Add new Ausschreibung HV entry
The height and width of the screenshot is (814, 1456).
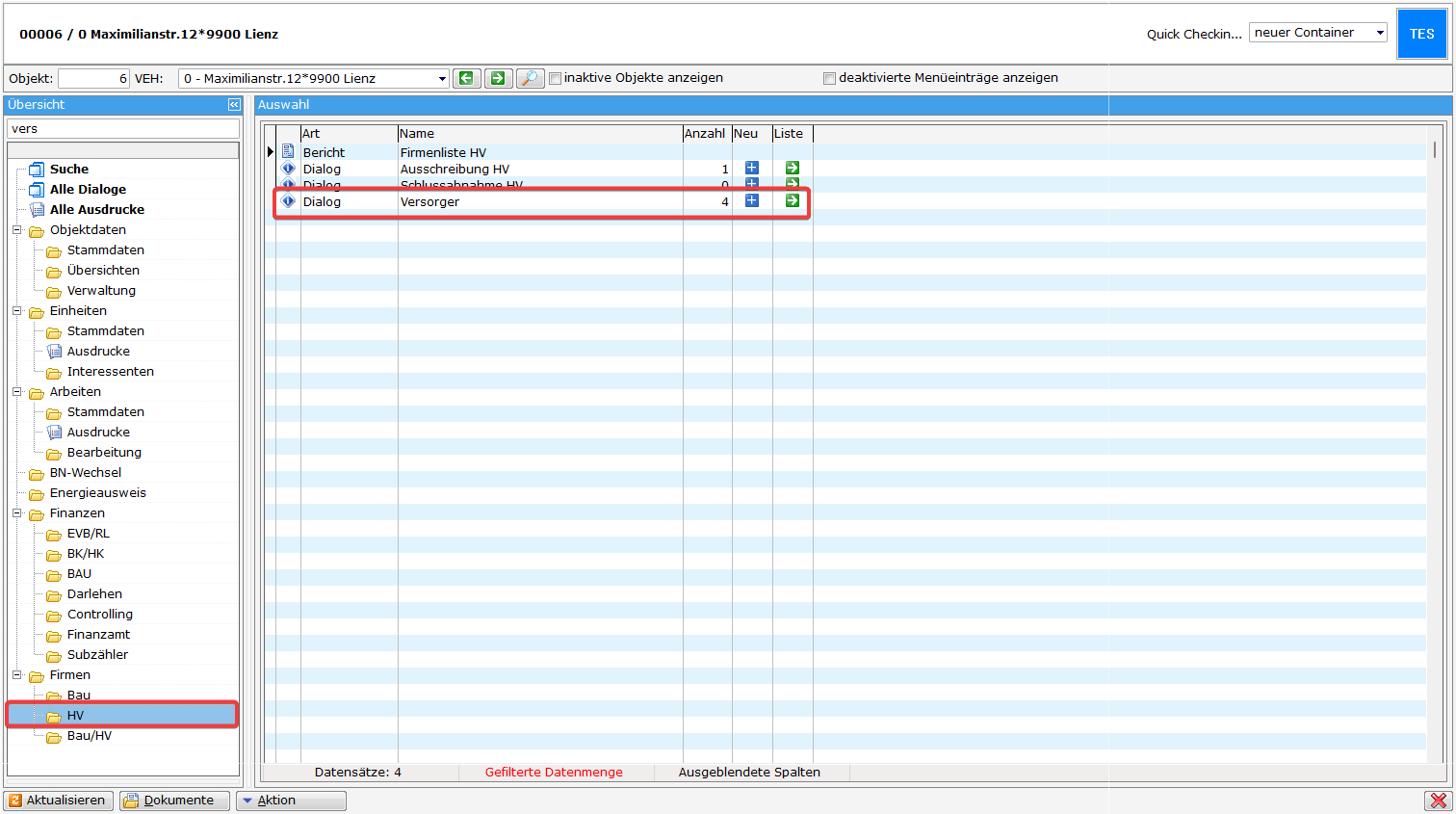click(752, 168)
